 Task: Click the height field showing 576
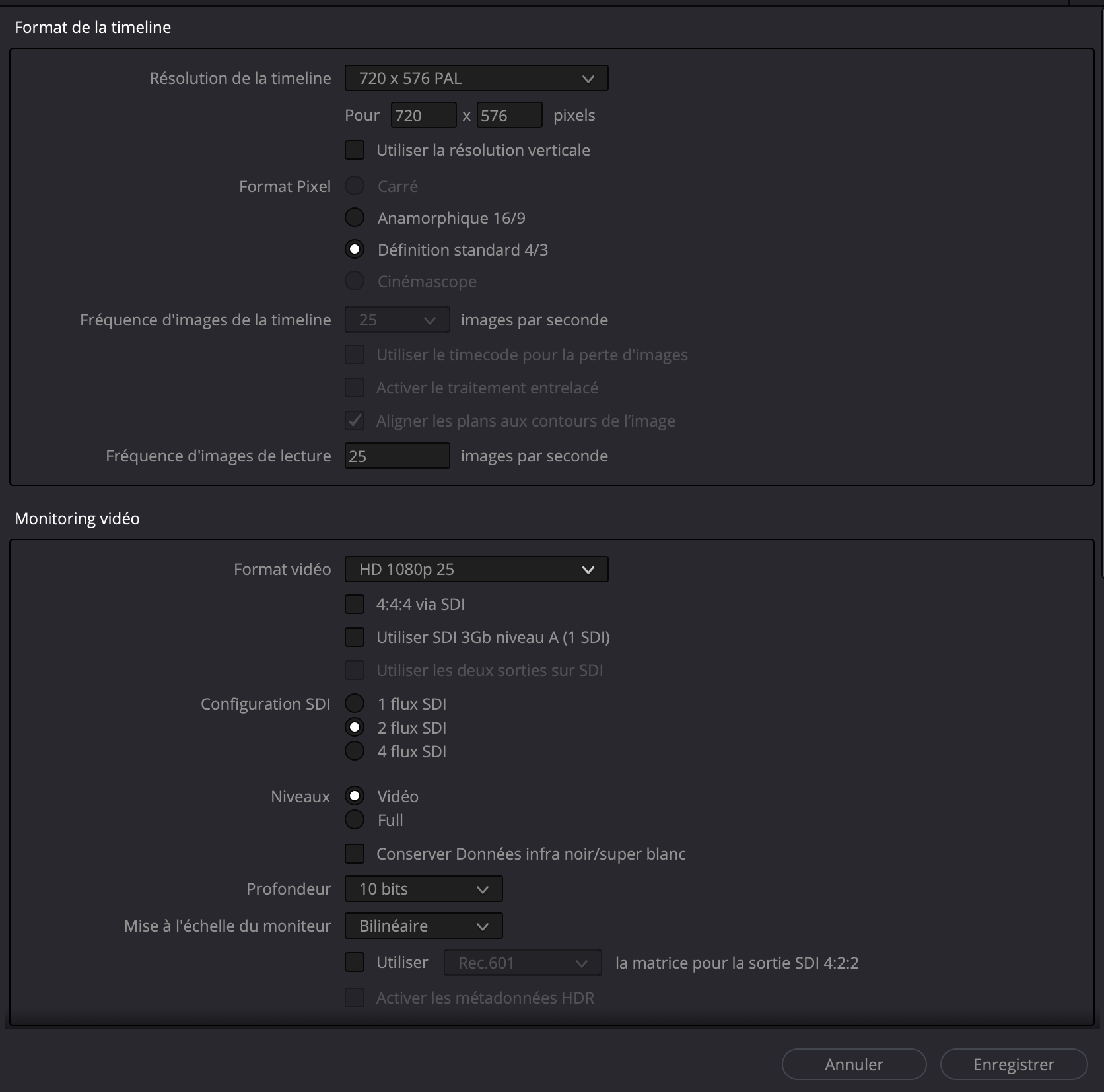click(x=510, y=116)
